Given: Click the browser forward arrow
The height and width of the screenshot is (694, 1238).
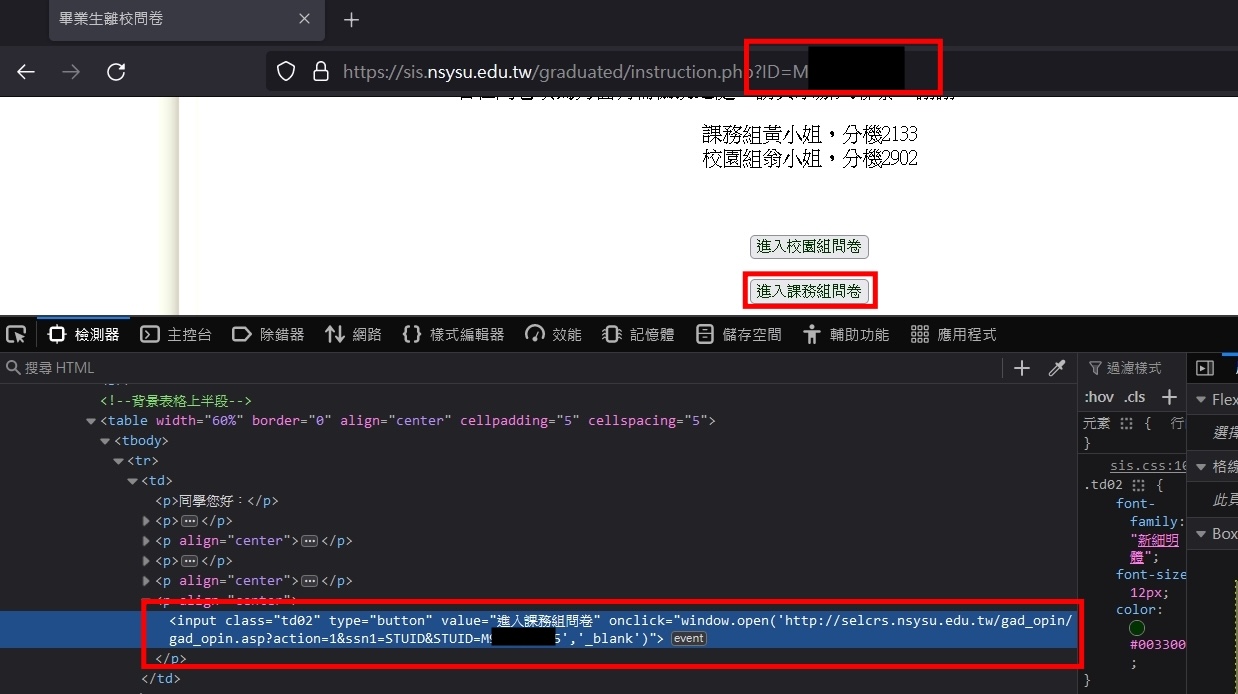Looking at the screenshot, I should click(71, 71).
